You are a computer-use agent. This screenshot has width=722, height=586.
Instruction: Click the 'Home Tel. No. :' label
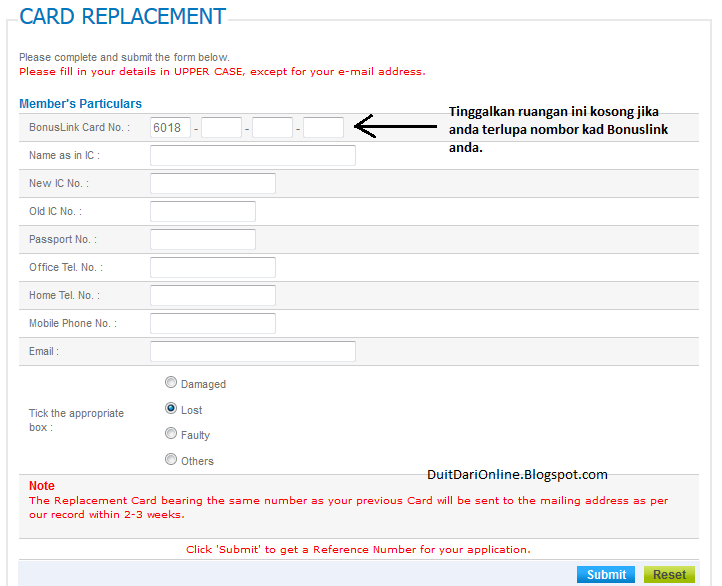(64, 296)
